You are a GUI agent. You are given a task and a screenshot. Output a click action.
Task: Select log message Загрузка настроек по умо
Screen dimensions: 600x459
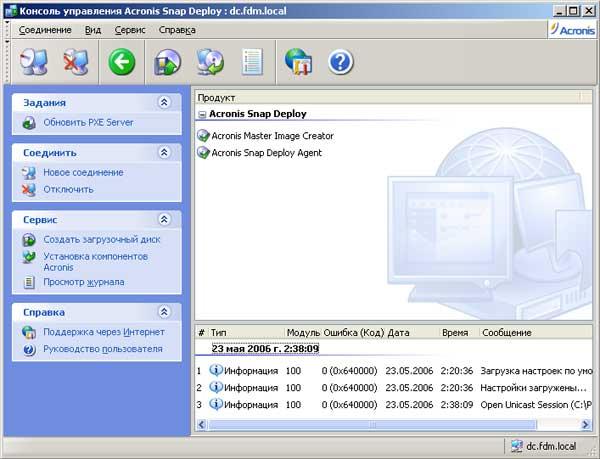[x=536, y=371]
